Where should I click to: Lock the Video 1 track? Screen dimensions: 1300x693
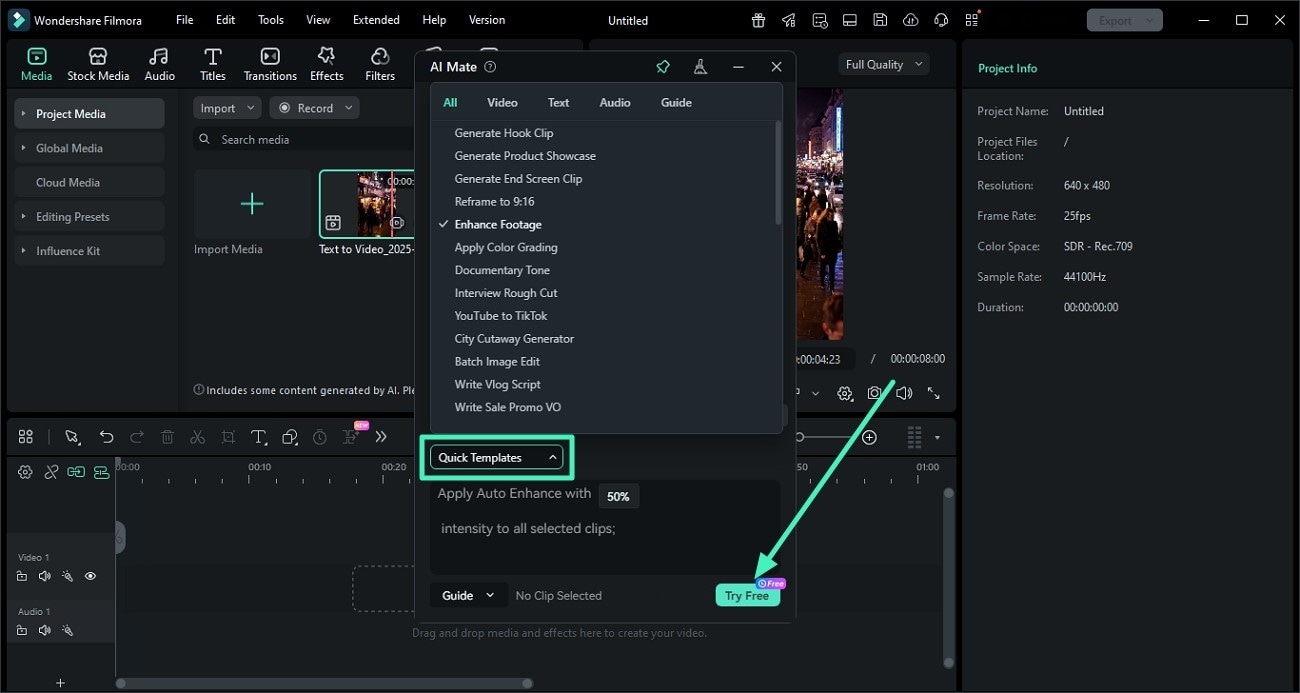[22, 576]
